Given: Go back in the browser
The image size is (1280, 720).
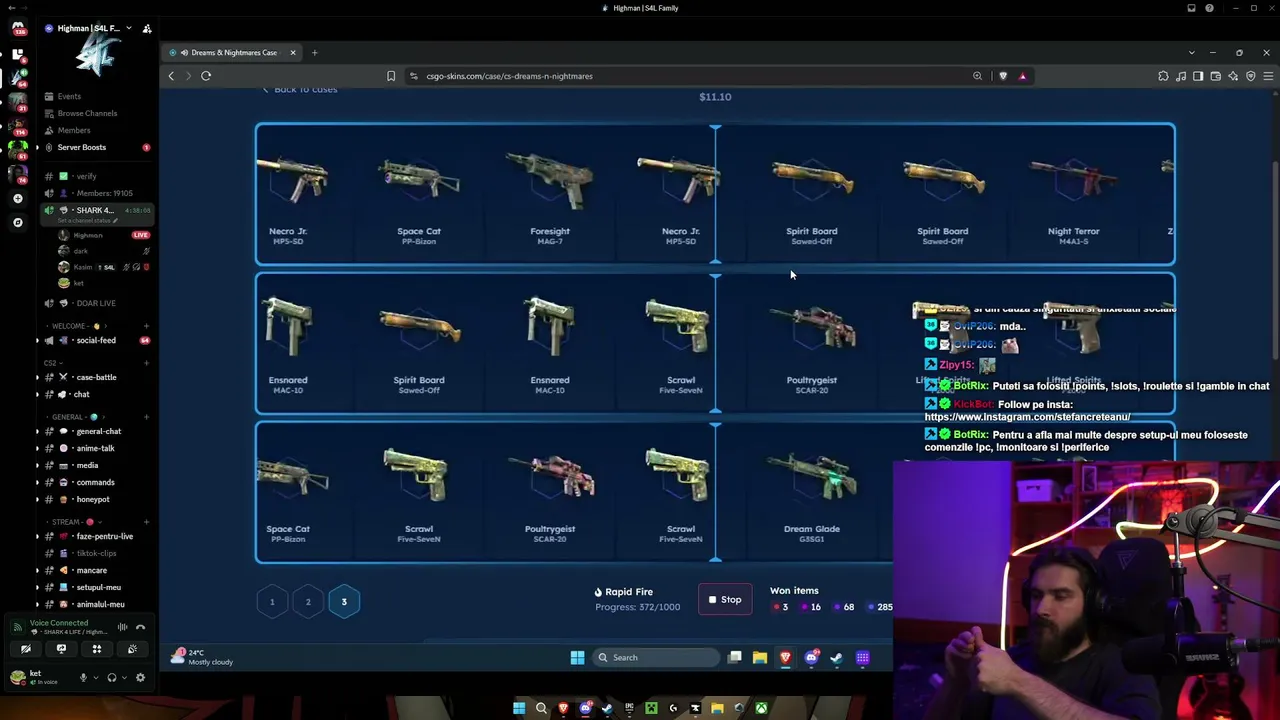Looking at the screenshot, I should (x=171, y=76).
